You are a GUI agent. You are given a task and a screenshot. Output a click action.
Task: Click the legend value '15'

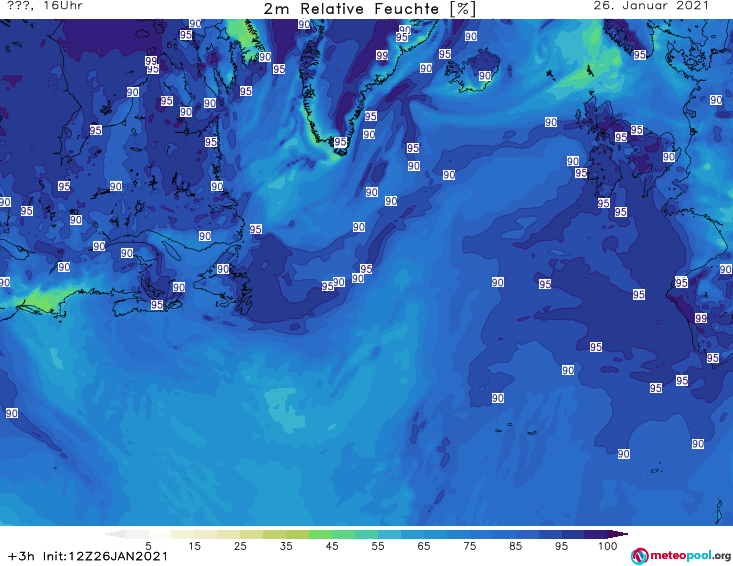pos(194,546)
